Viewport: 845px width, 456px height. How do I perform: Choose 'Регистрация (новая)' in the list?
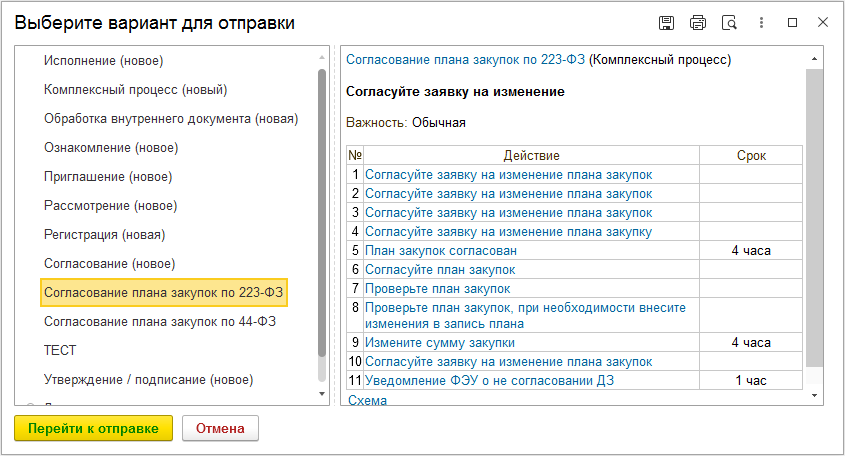(x=105, y=235)
